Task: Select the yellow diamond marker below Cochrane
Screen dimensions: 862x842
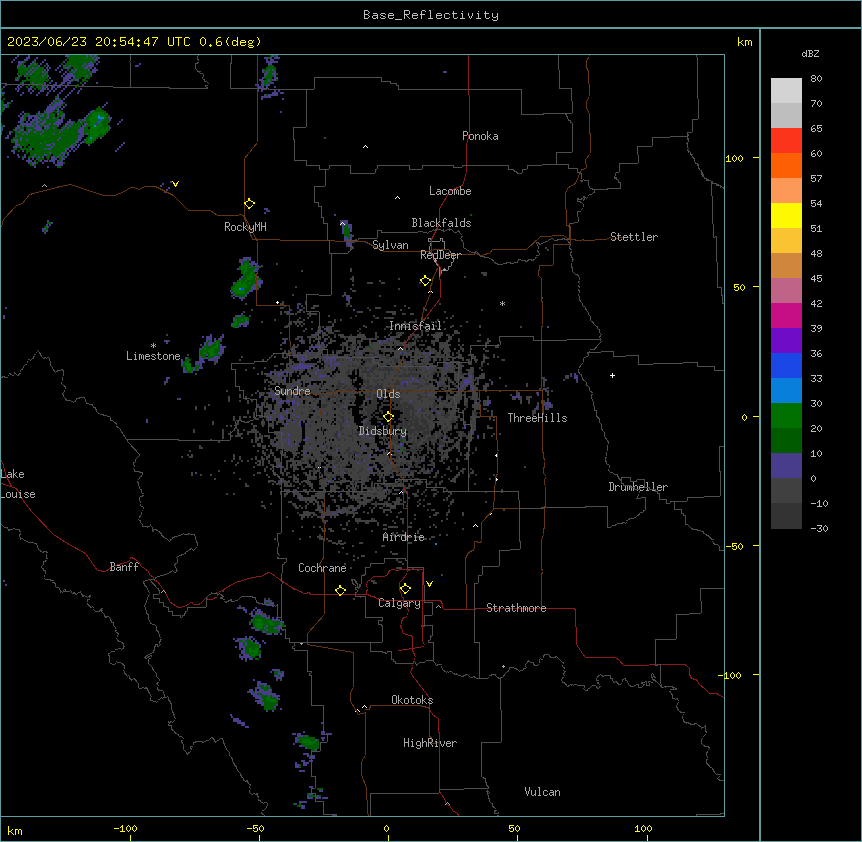Action: click(x=340, y=590)
